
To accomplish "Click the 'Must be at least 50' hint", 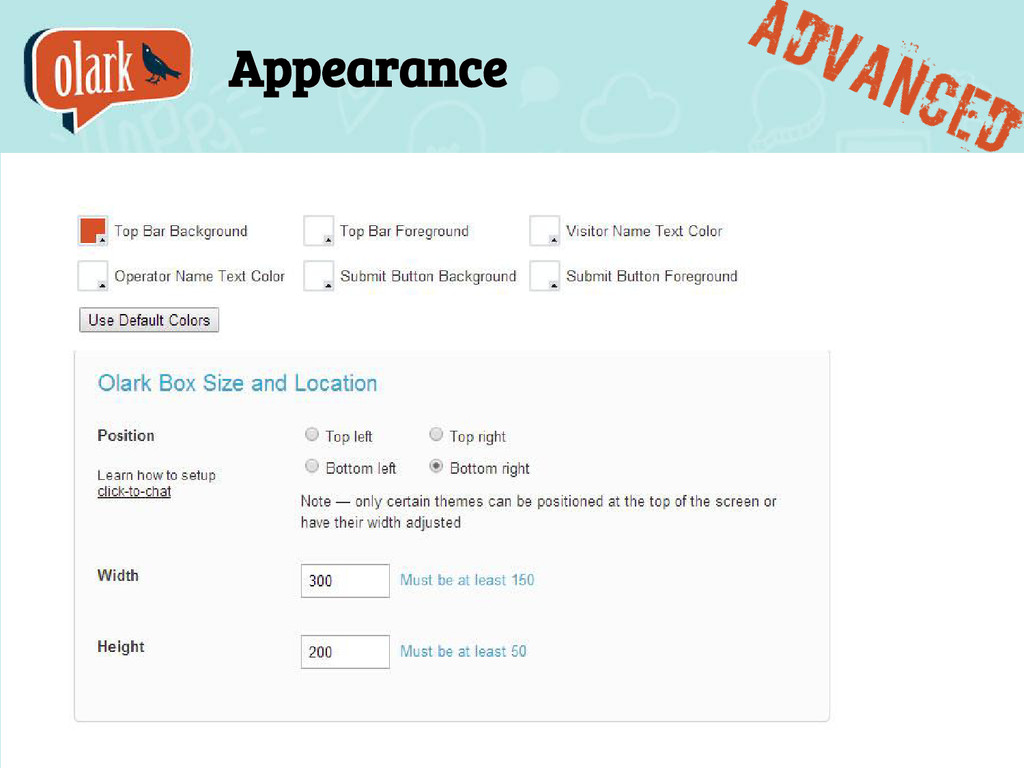I will click(463, 651).
